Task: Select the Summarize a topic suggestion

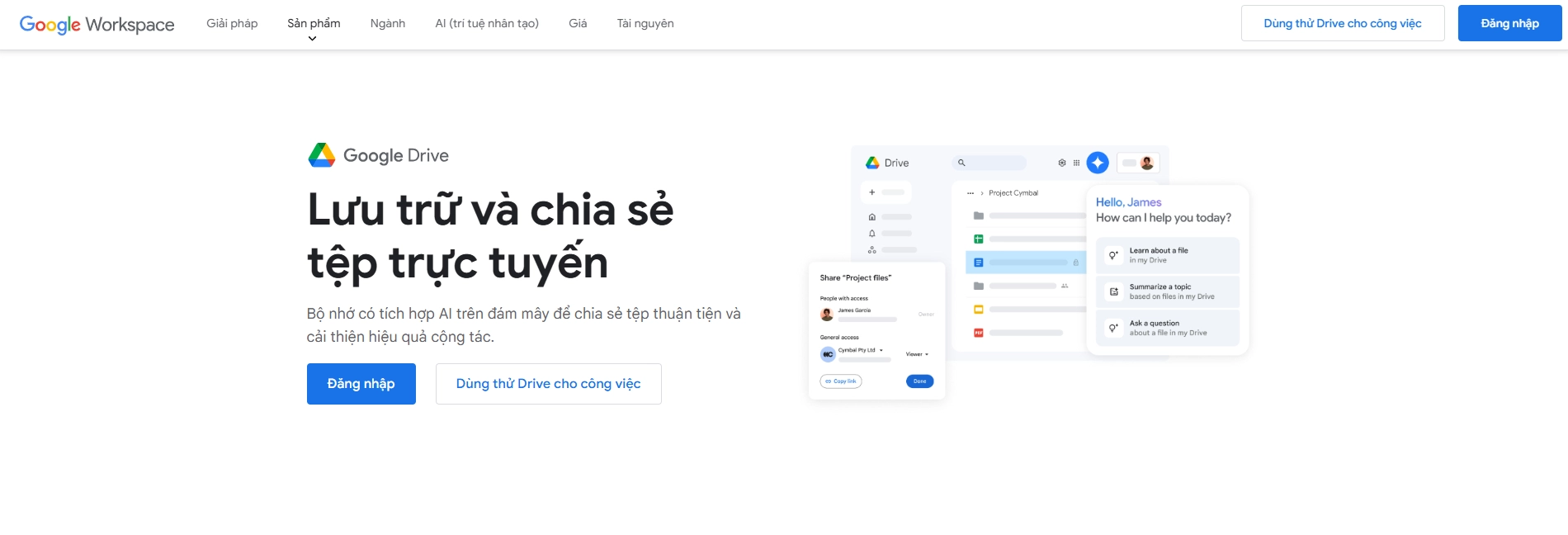Action: pos(1168,291)
